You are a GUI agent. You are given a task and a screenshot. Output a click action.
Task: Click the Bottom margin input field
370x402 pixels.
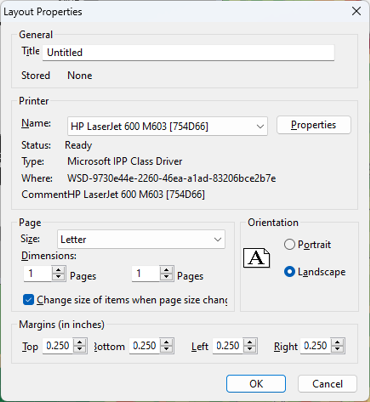(x=145, y=346)
